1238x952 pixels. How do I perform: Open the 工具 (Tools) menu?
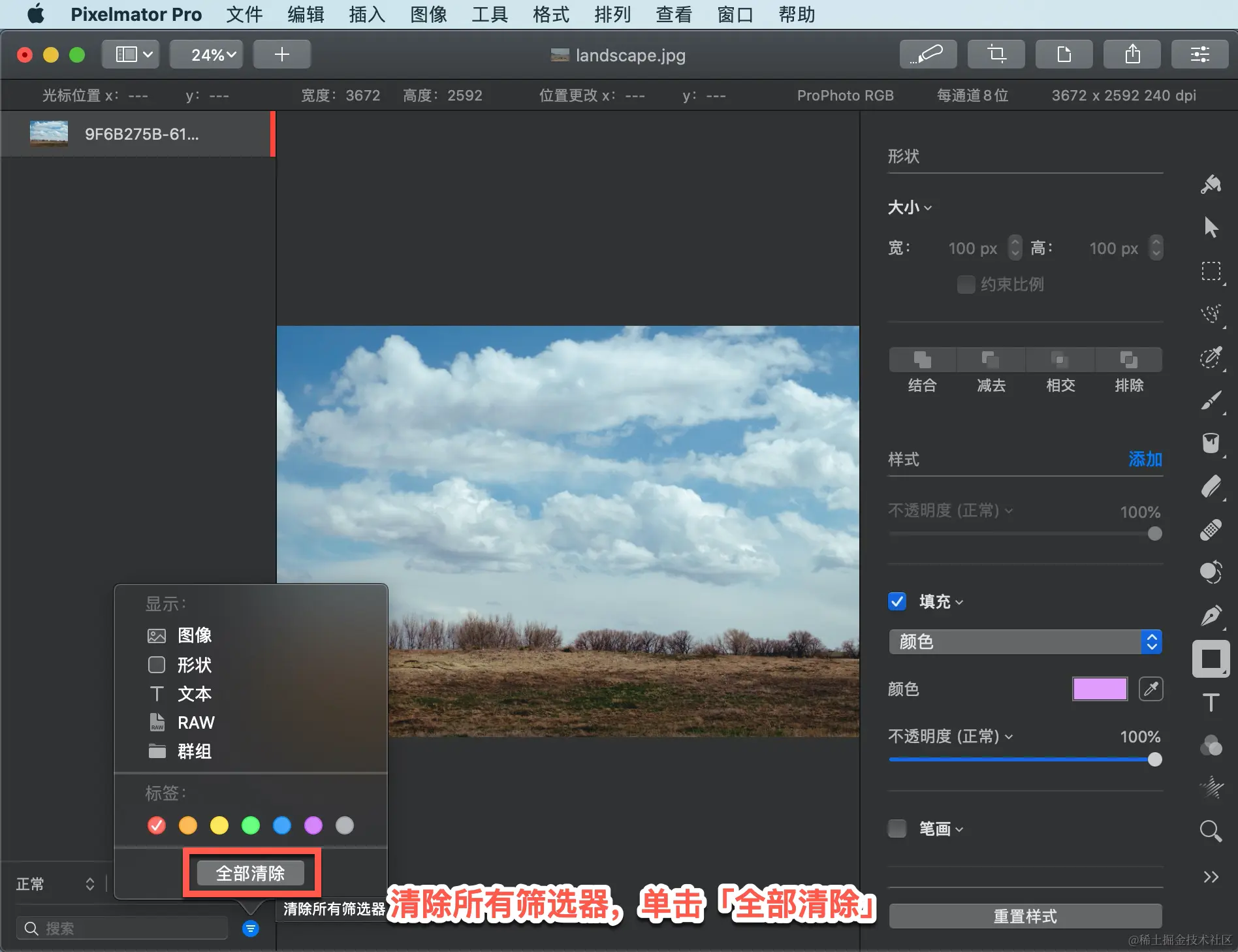pos(490,14)
